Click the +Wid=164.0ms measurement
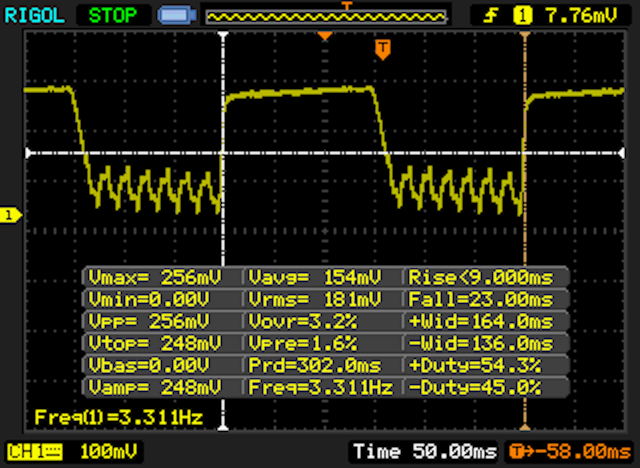This screenshot has width=640, height=468. click(480, 322)
